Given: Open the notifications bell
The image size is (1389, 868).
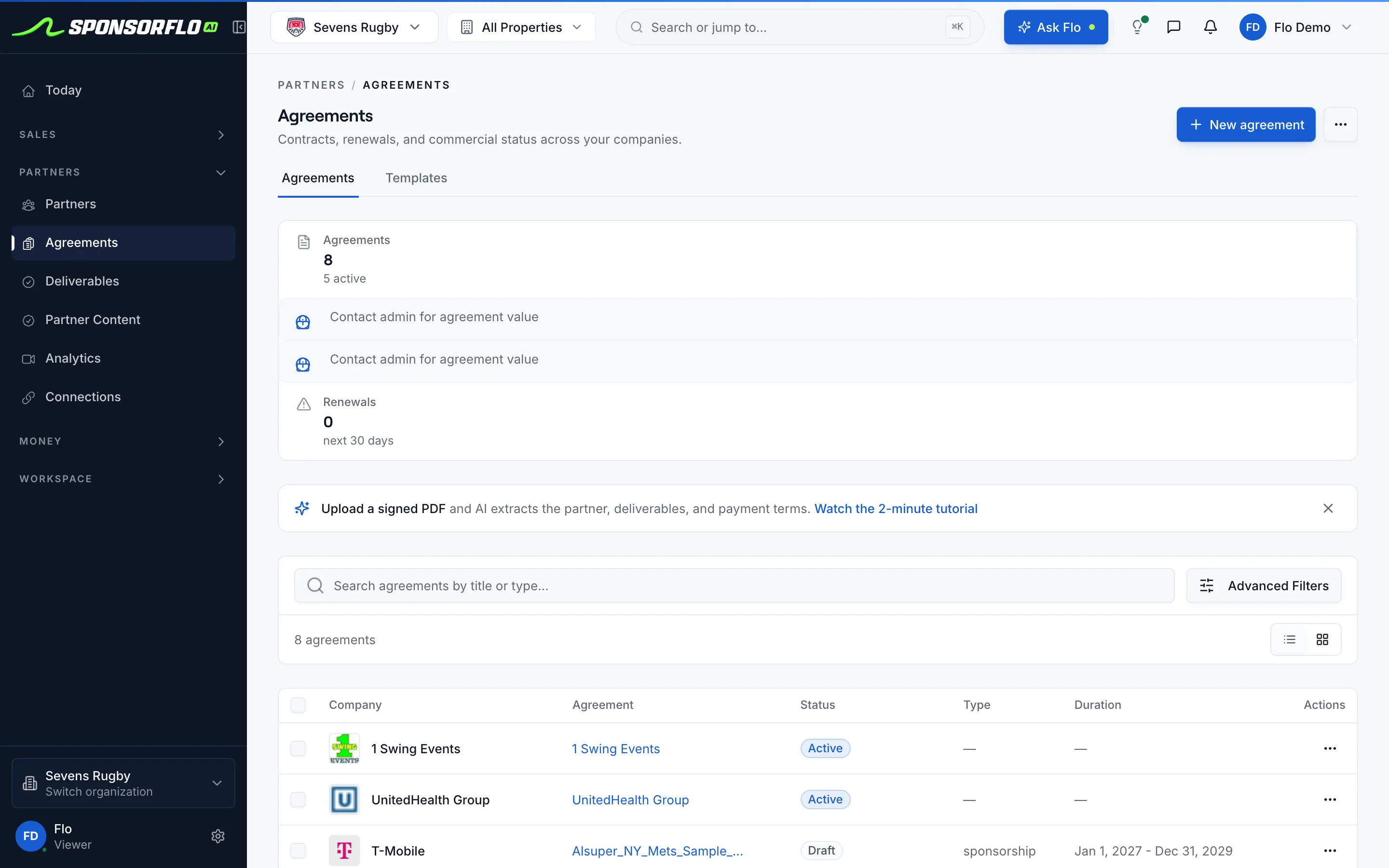Looking at the screenshot, I should pyautogui.click(x=1211, y=27).
